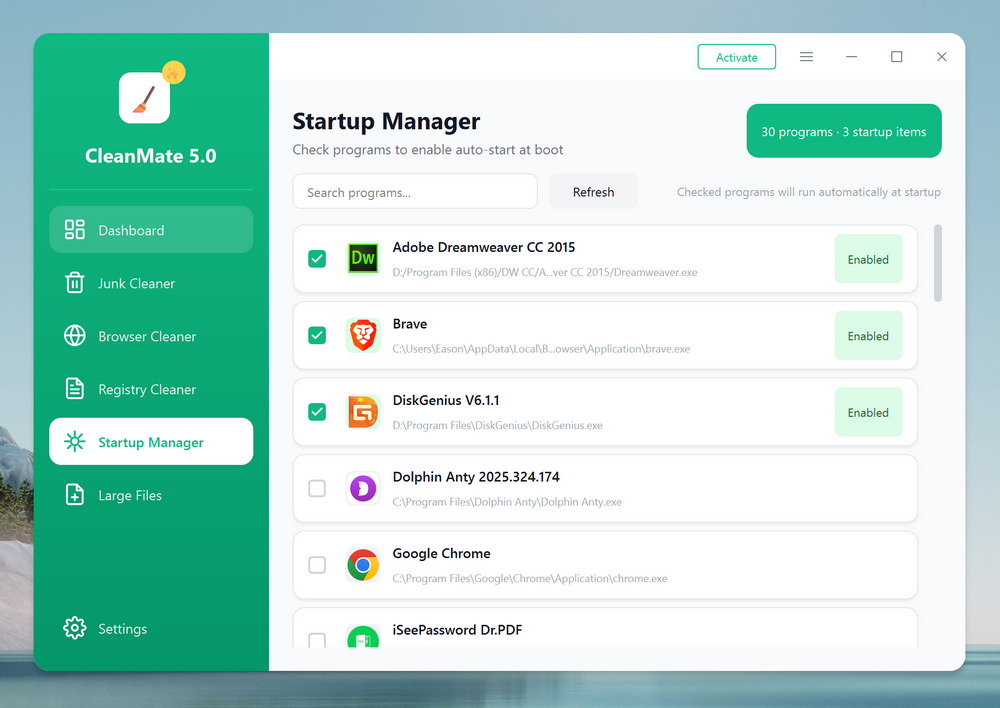Click the iSeePassword Dr.PDF icon
This screenshot has height=708, width=1000.
pos(362,637)
